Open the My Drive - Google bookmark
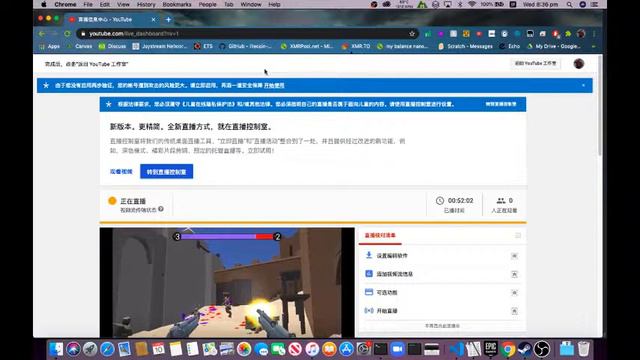The image size is (640, 360). (554, 47)
